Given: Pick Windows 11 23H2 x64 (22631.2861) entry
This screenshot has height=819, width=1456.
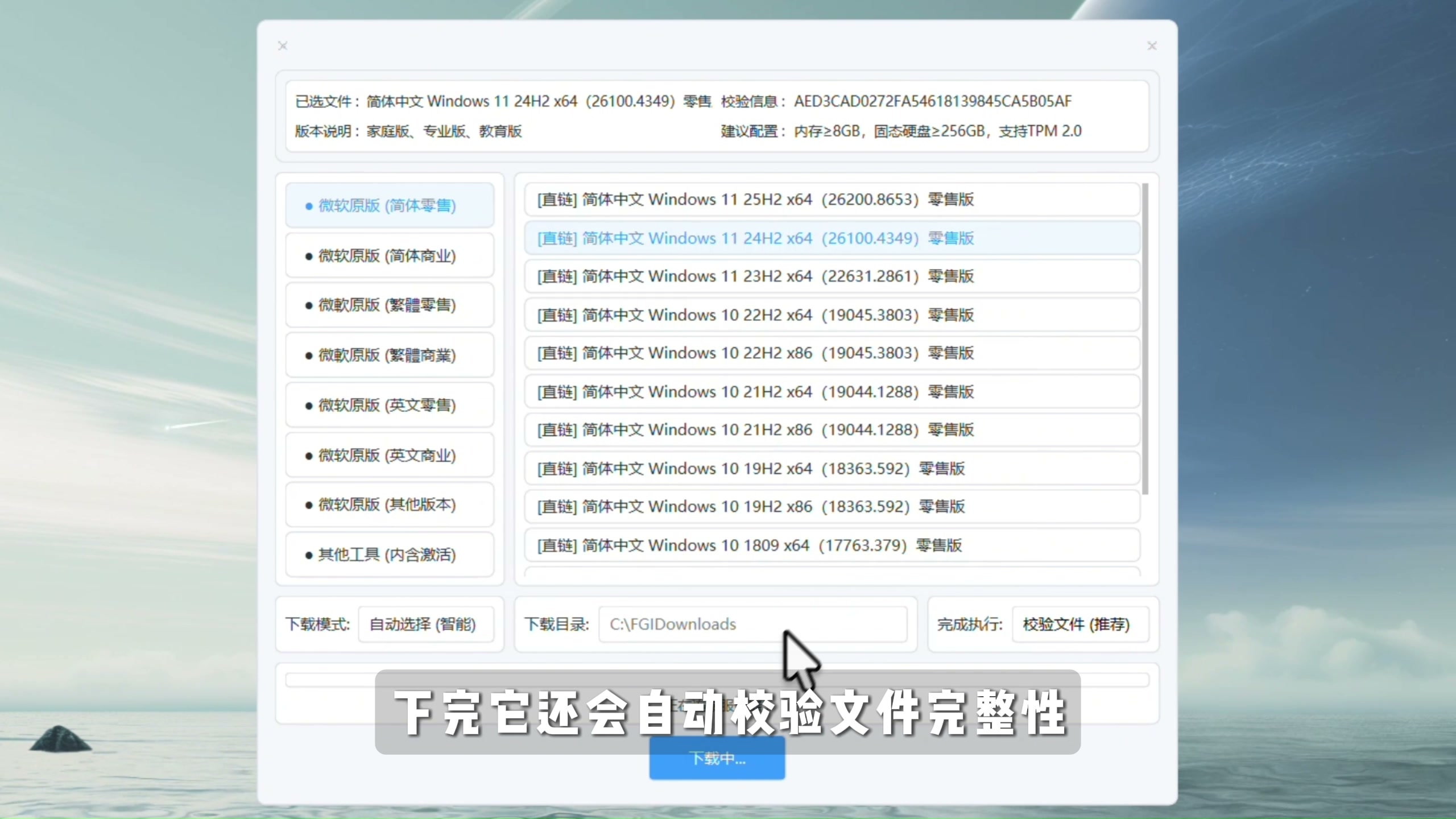Looking at the screenshot, I should coord(832,276).
